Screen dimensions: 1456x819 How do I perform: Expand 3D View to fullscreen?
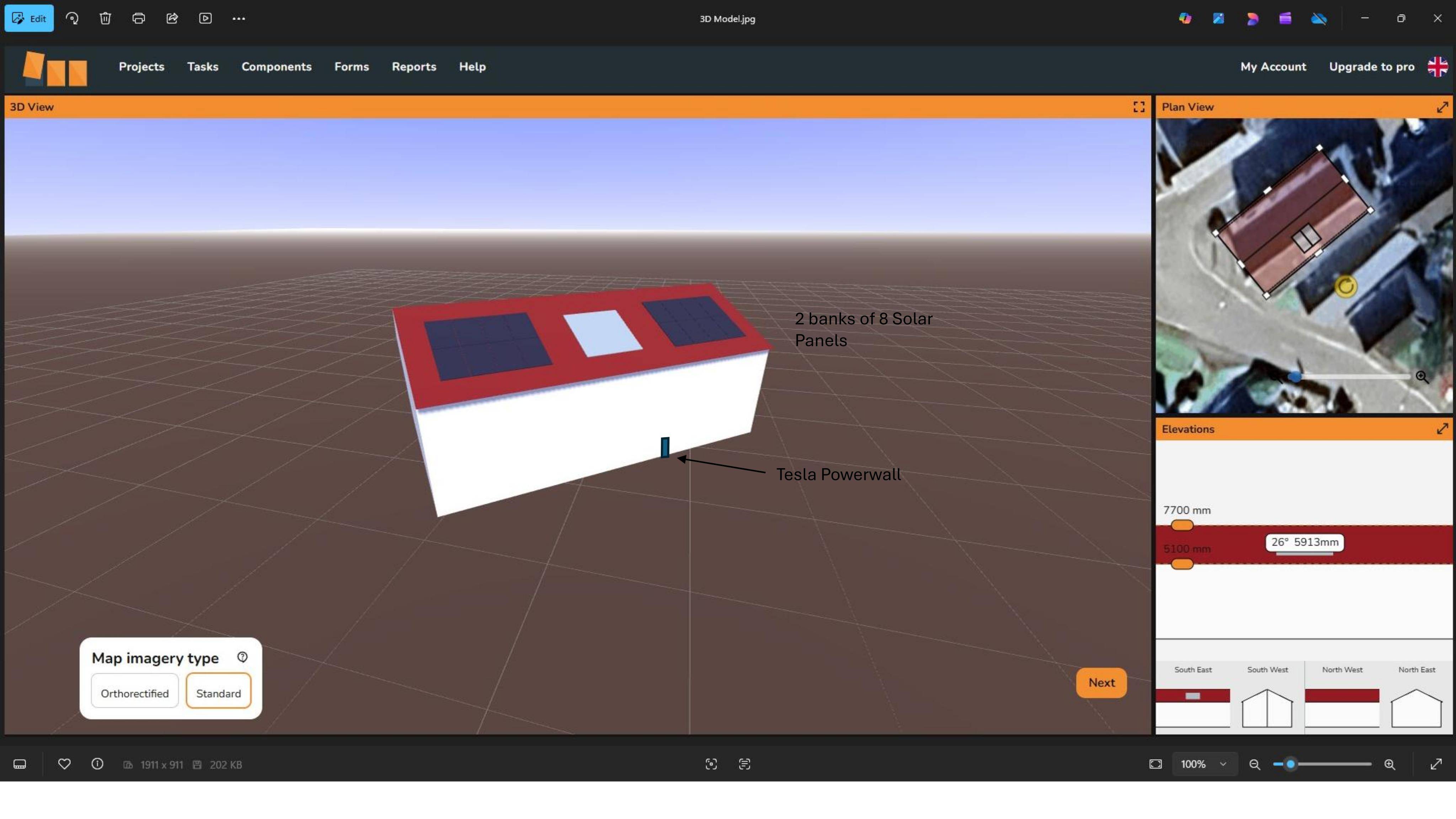click(x=1139, y=107)
